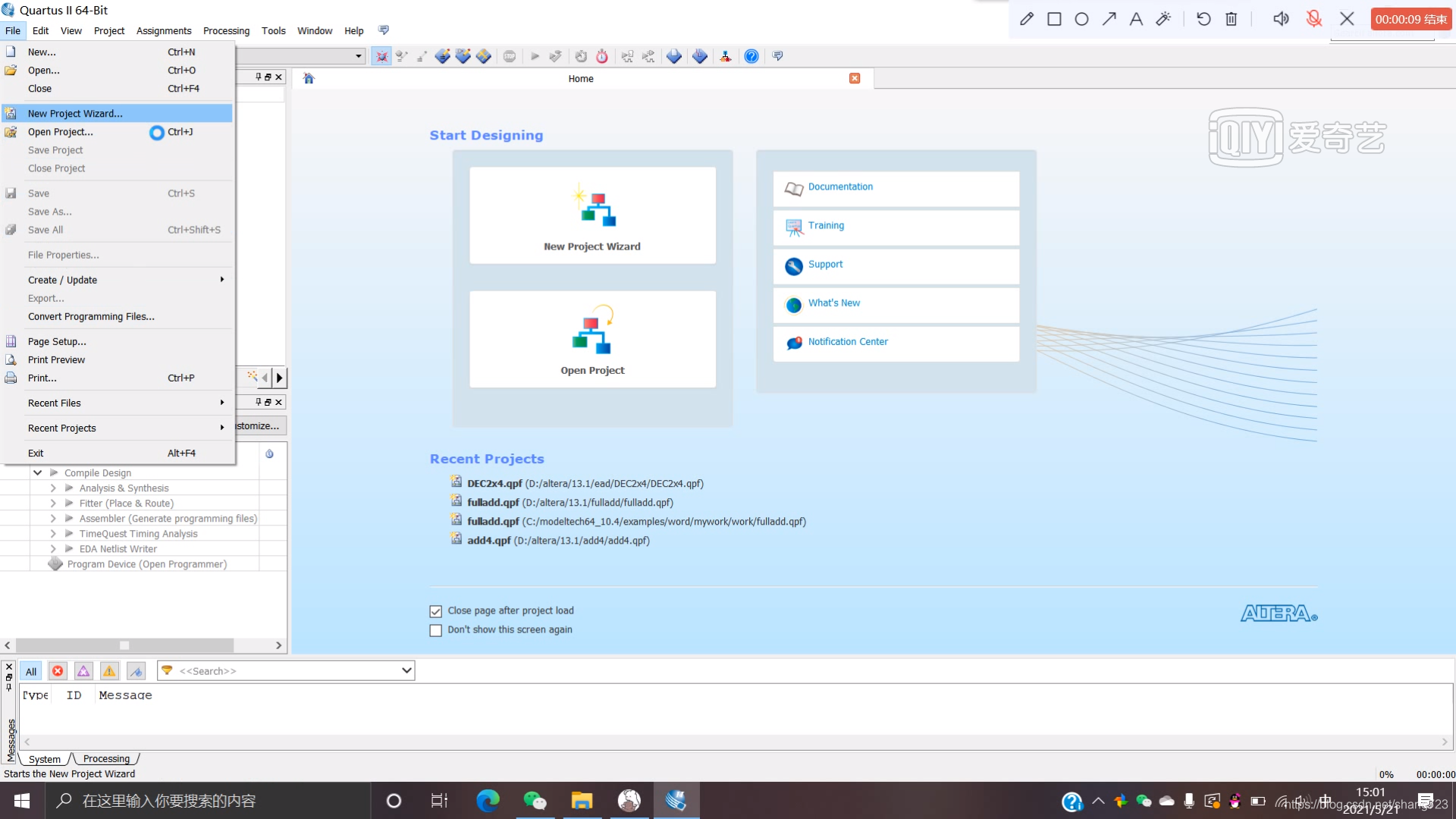Toggle critical warning purple triangle filter
This screenshot has width=1456, height=819.
(x=83, y=671)
